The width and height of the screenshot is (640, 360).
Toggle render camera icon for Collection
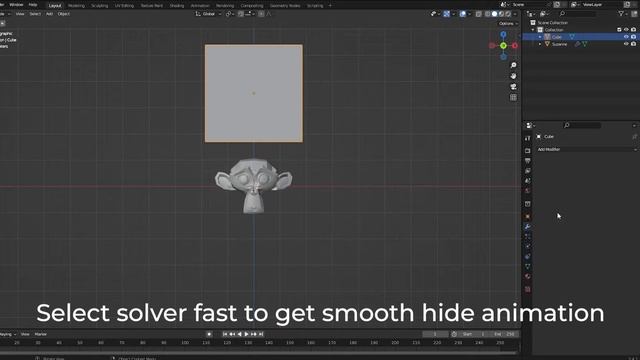click(633, 29)
